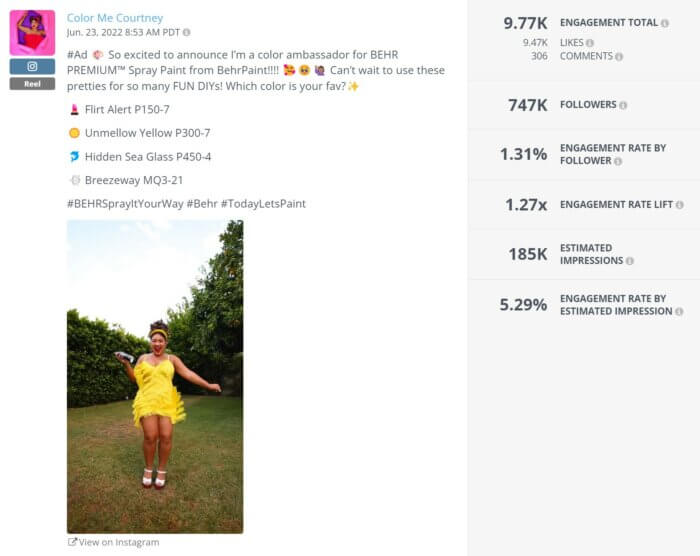
Task: Show the Followers info tooltip icon
Action: coord(623,105)
